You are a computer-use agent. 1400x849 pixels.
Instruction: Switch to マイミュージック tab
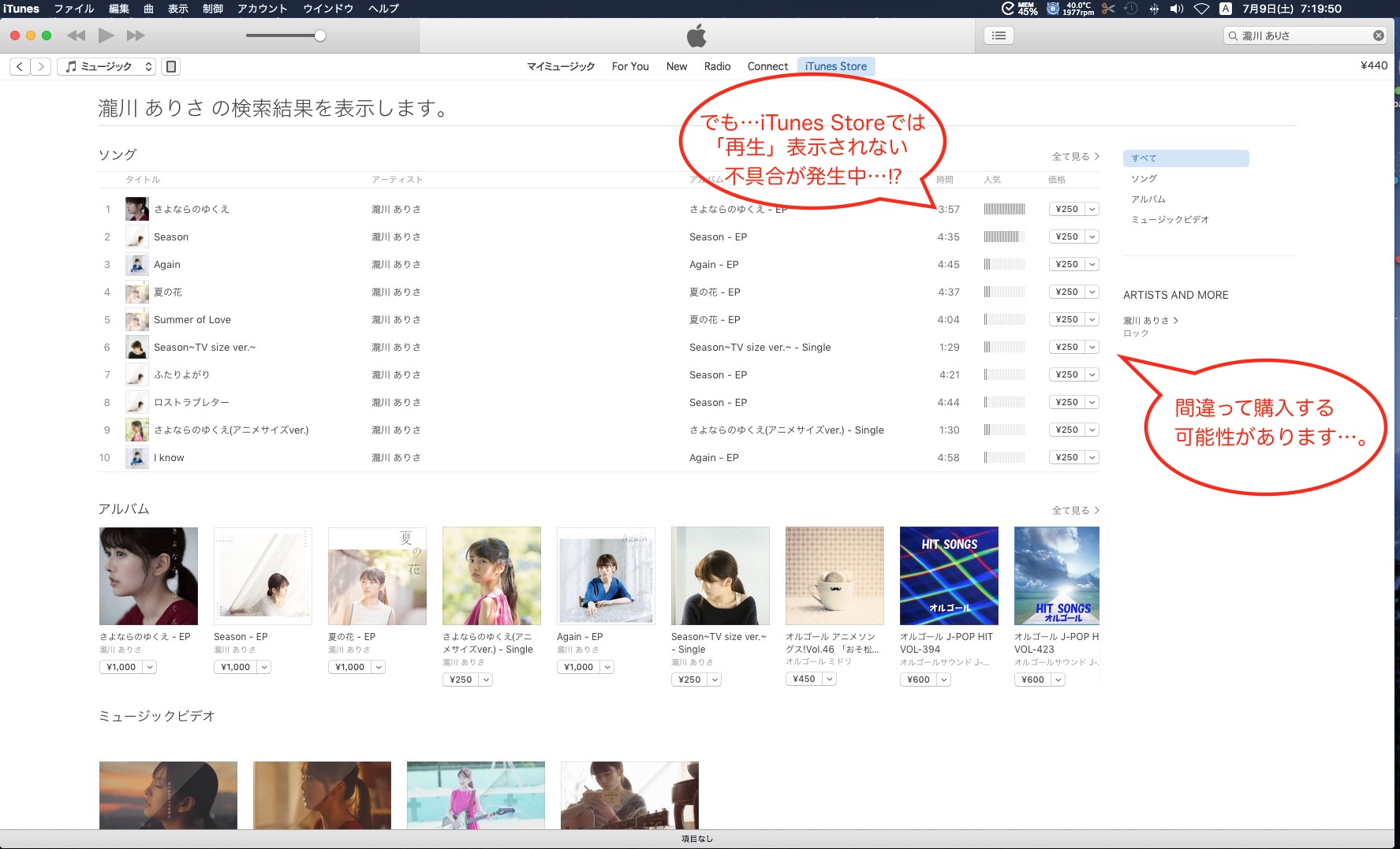(561, 66)
